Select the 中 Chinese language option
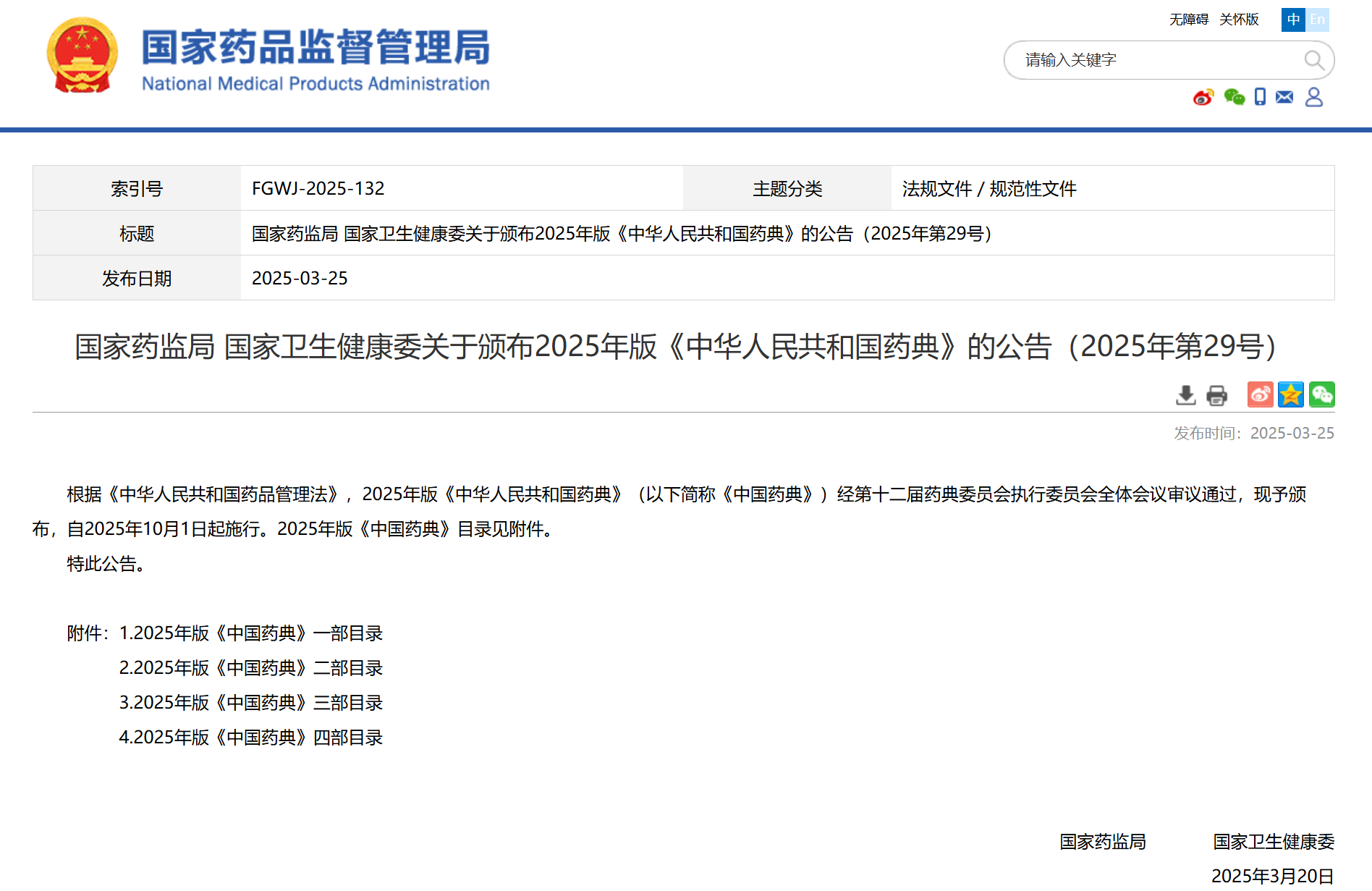The width and height of the screenshot is (1372, 891). (x=1293, y=20)
